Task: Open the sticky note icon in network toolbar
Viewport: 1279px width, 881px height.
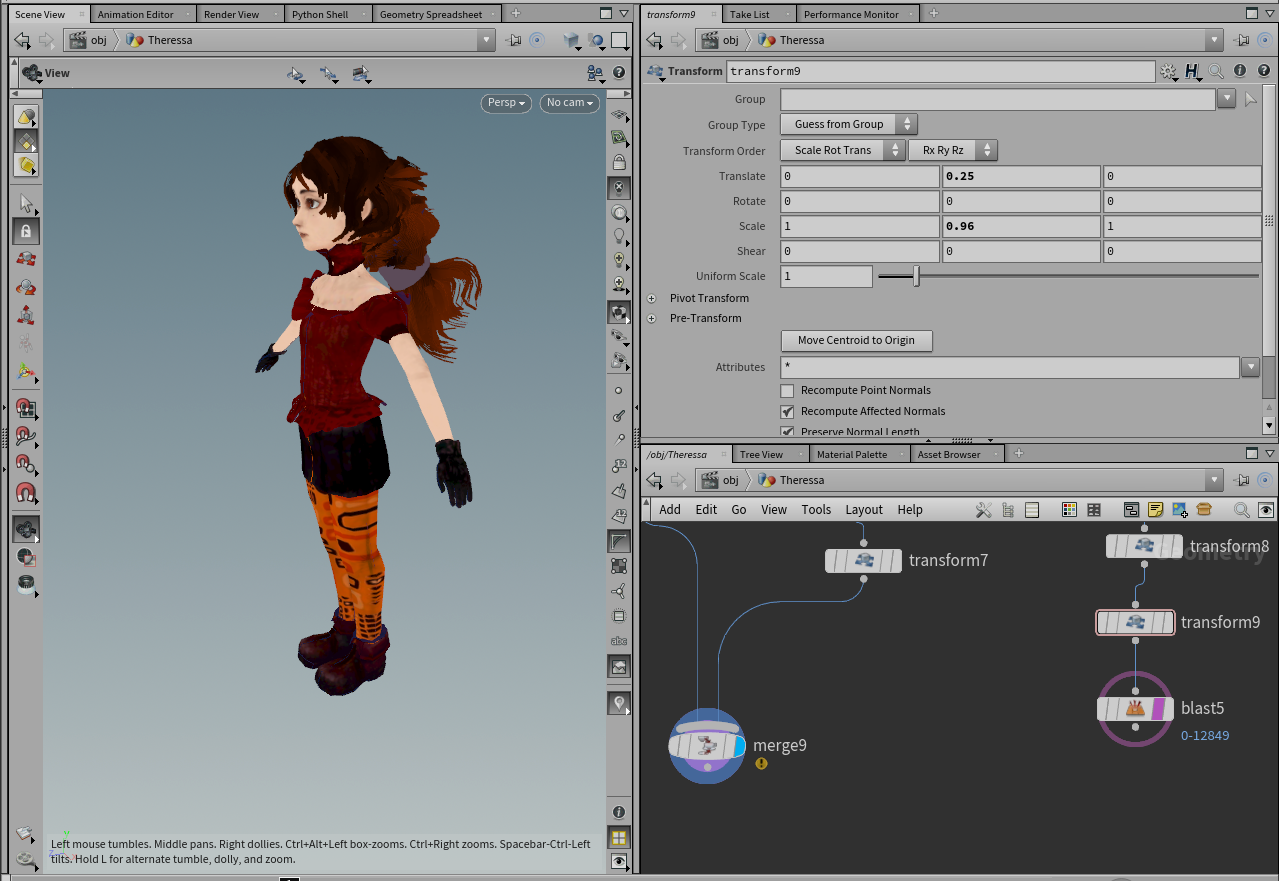Action: pyautogui.click(x=1155, y=510)
